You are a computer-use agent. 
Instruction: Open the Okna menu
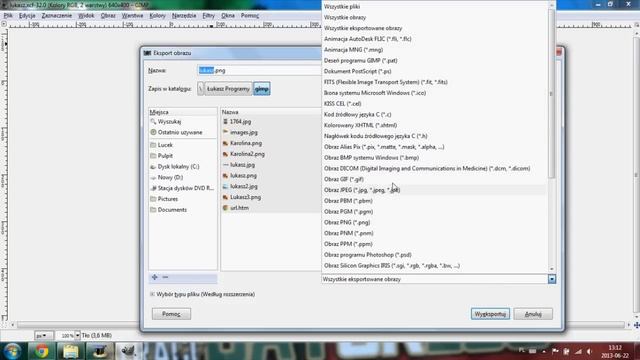(228, 16)
